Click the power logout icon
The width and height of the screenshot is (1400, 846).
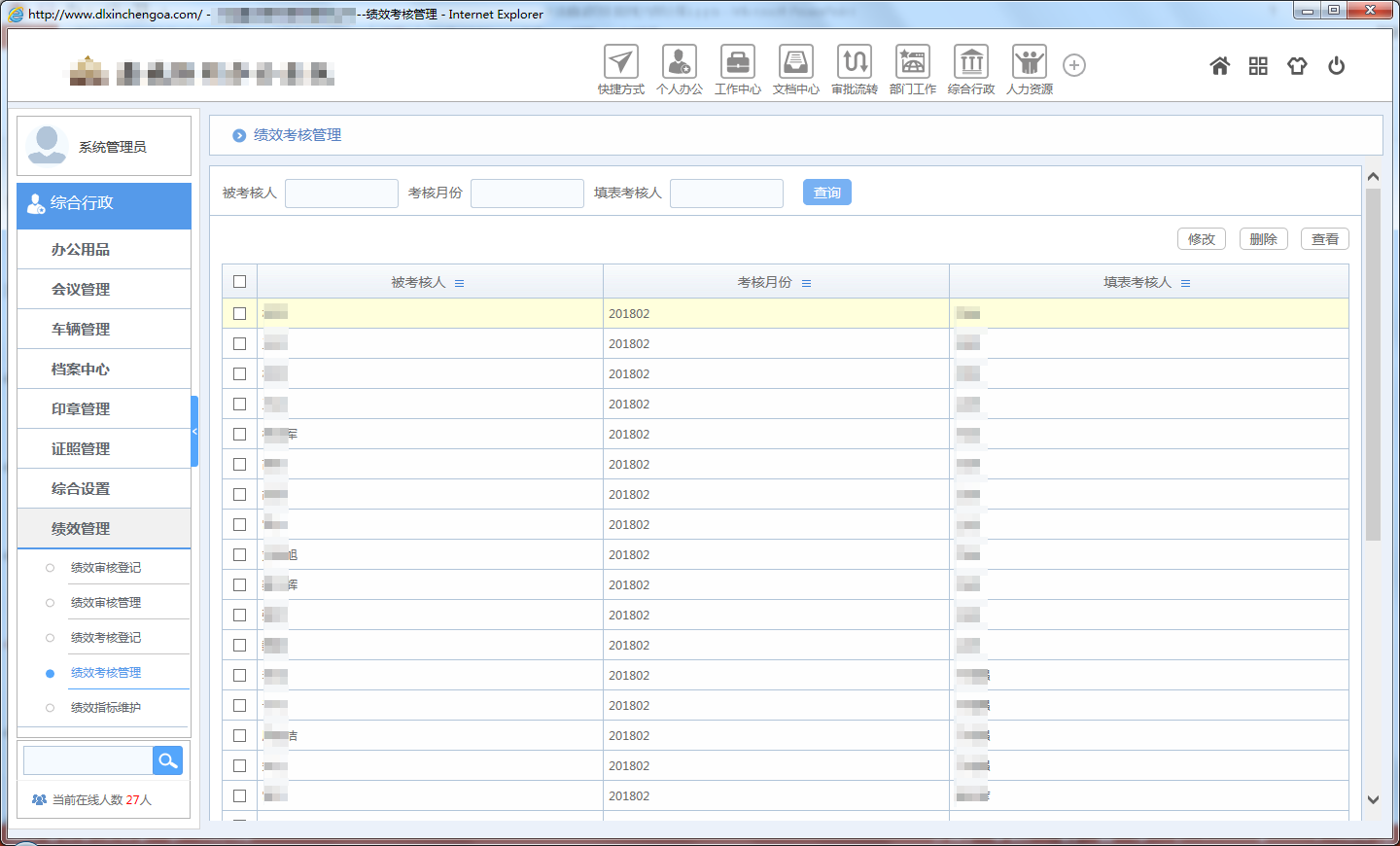(1336, 66)
